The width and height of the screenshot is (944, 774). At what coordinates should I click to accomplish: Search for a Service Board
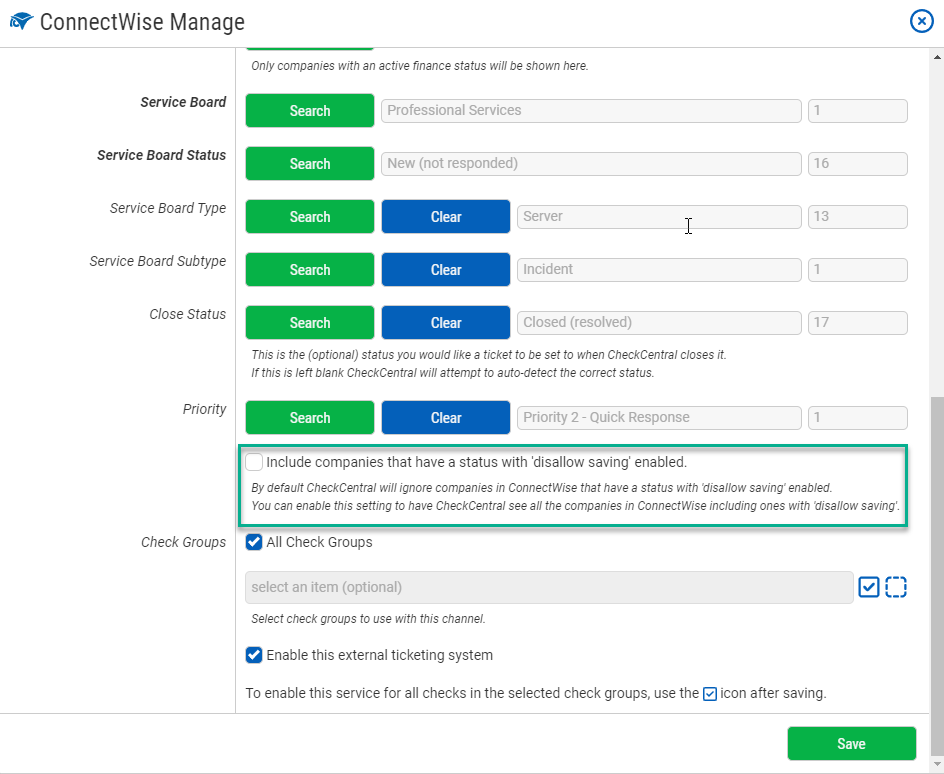pyautogui.click(x=309, y=110)
